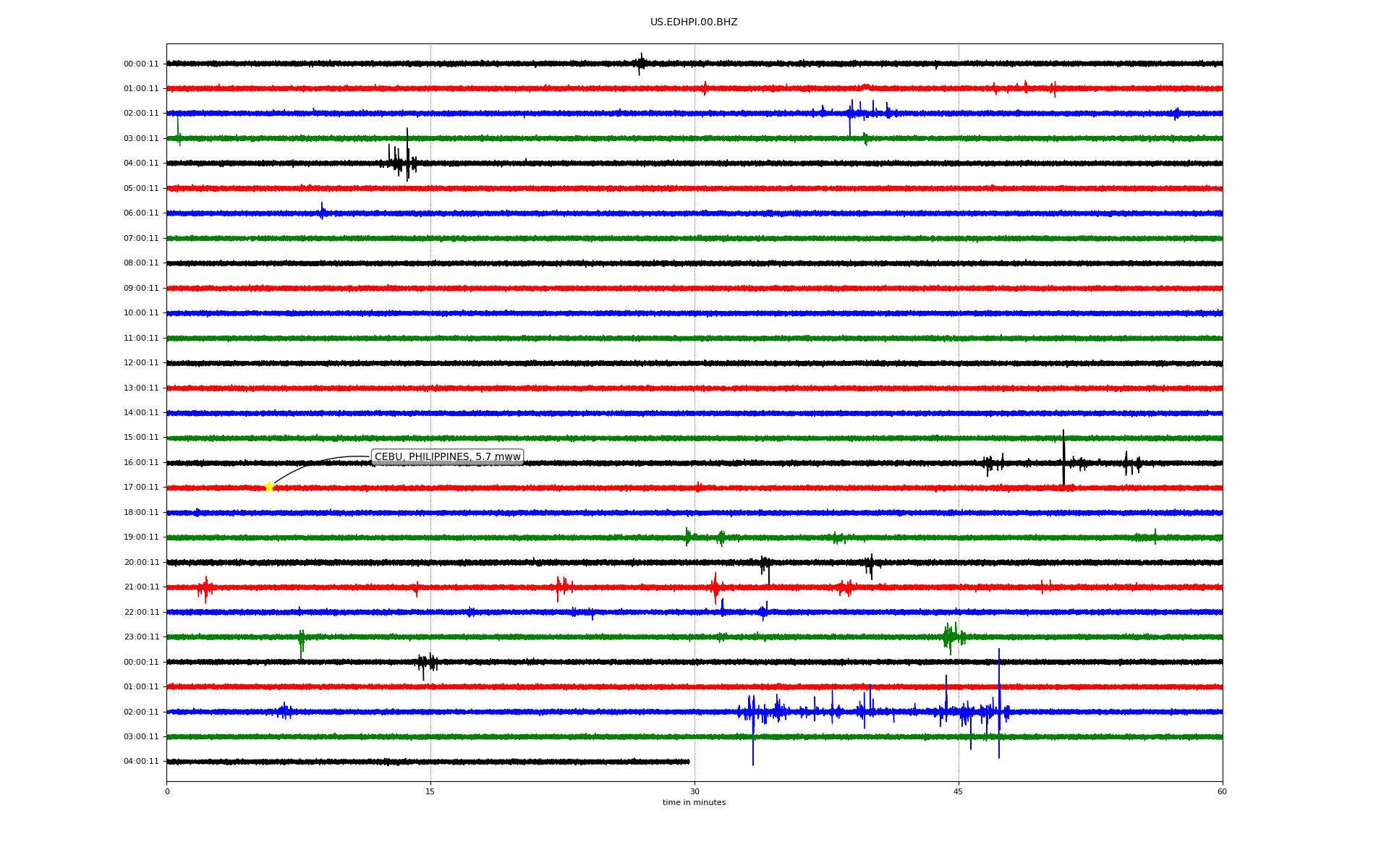Viewport: 1389px width, 868px height.
Task: Click the CEBU, PHILIPPINES 5.7 mww label
Action: (x=447, y=456)
